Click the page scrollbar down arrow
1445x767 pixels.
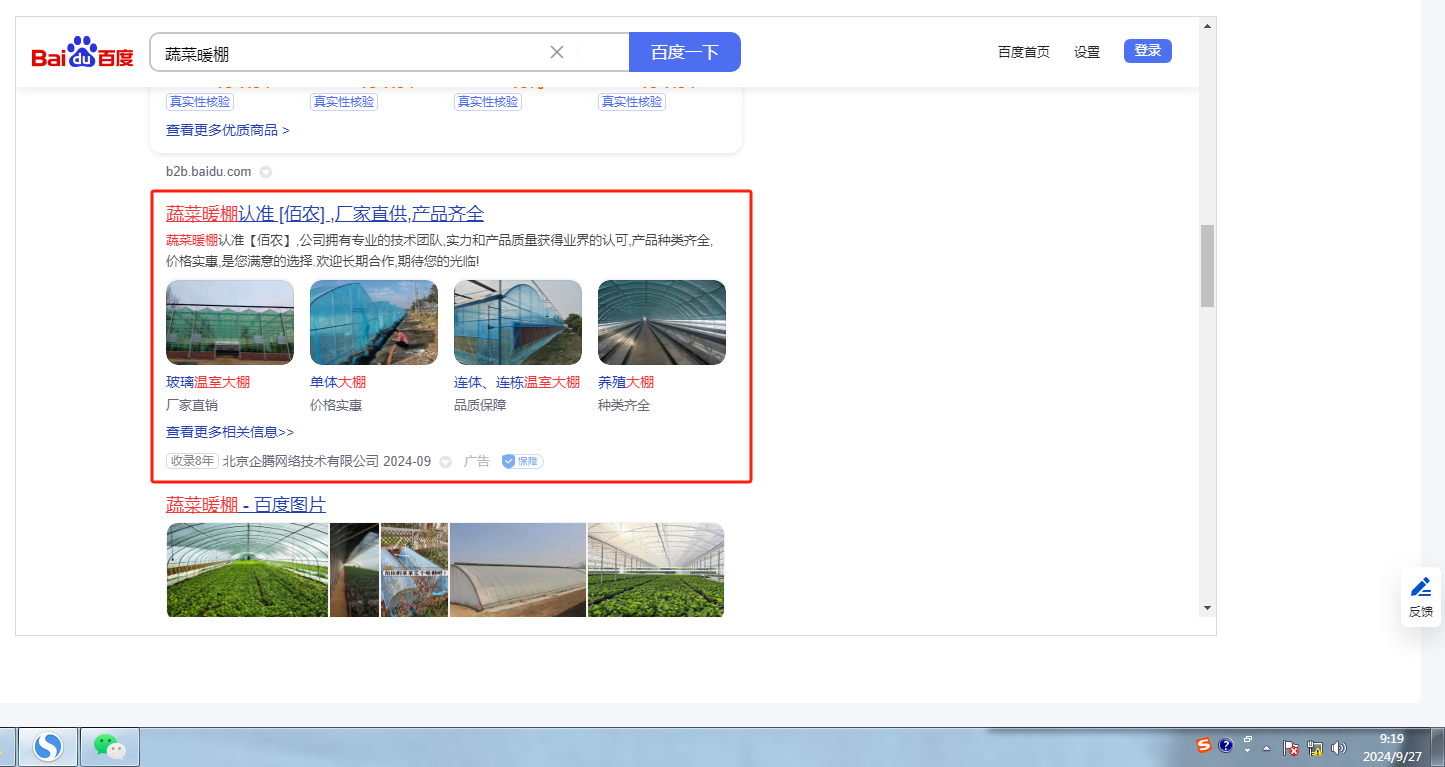pos(1208,608)
